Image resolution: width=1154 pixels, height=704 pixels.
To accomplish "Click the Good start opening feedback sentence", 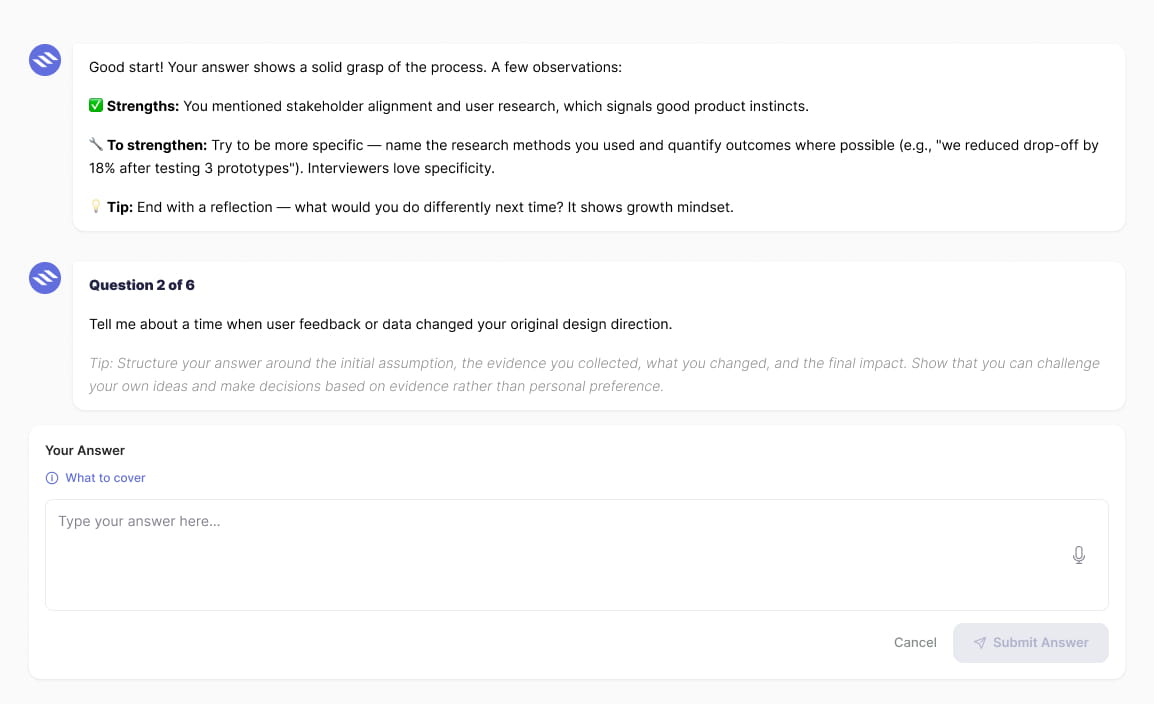I will click(355, 67).
